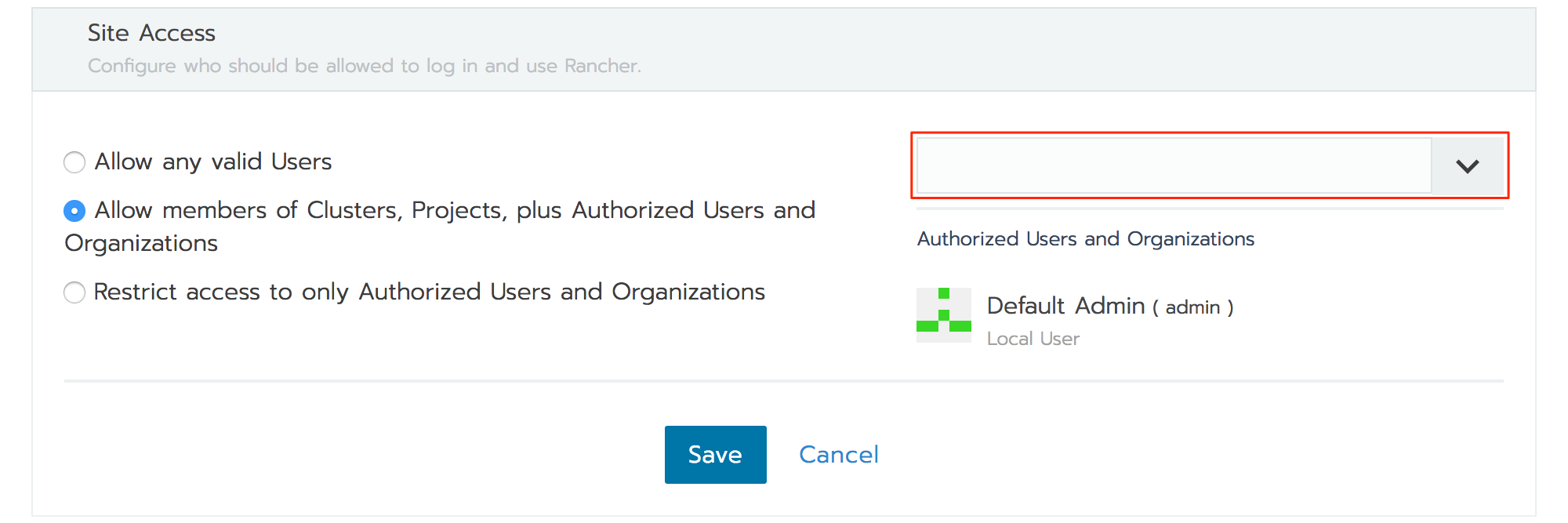Image resolution: width=1568 pixels, height=523 pixels.
Task: Enable the Restrict access to only Authorized radio
Action: (x=74, y=292)
